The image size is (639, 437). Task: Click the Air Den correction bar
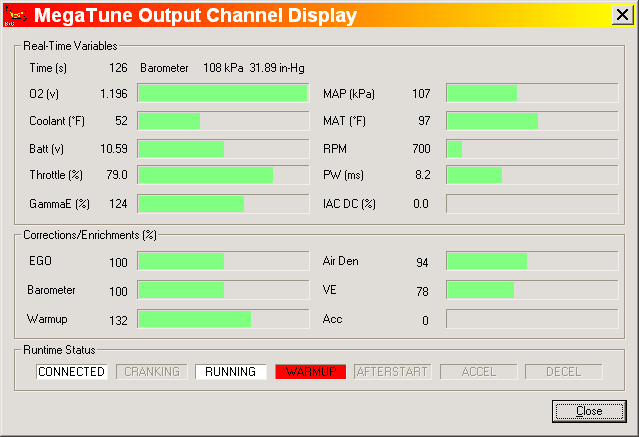point(532,261)
